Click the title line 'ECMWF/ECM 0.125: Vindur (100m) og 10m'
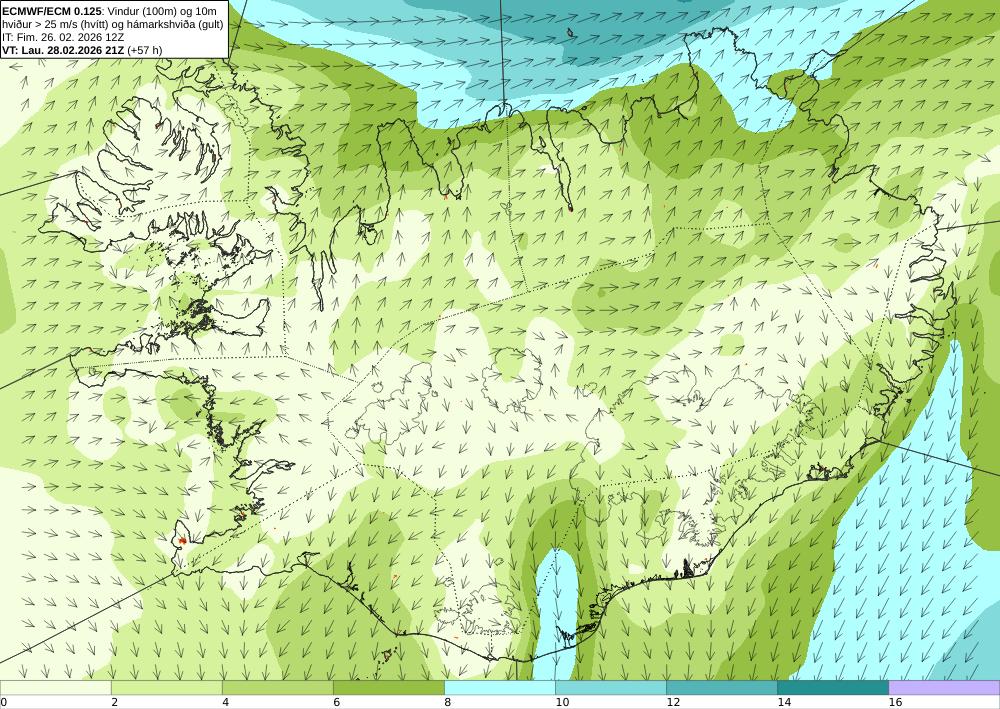1000x709 pixels. click(109, 11)
